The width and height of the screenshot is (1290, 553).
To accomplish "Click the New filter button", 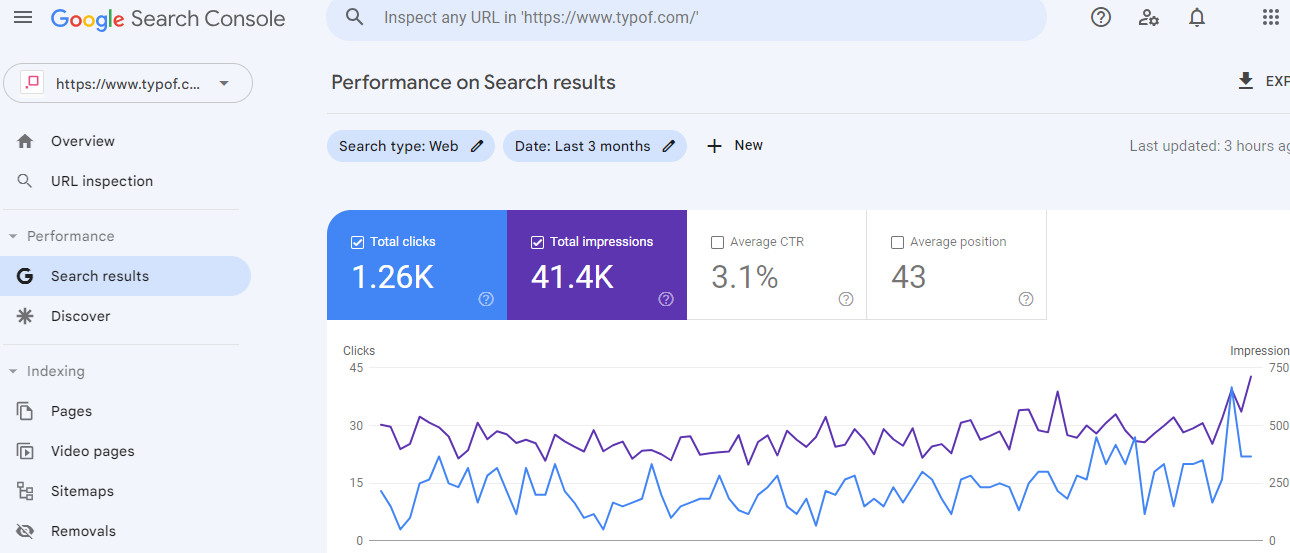I will click(x=735, y=146).
